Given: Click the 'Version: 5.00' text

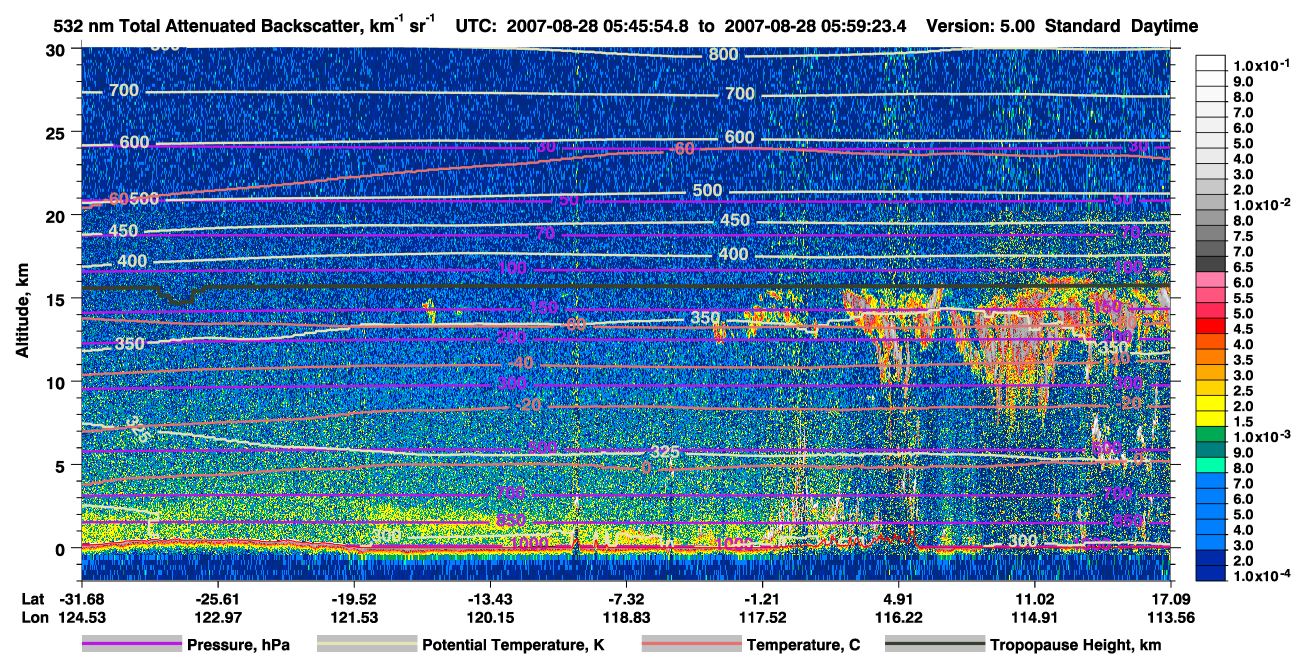Looking at the screenshot, I should [x=980, y=26].
